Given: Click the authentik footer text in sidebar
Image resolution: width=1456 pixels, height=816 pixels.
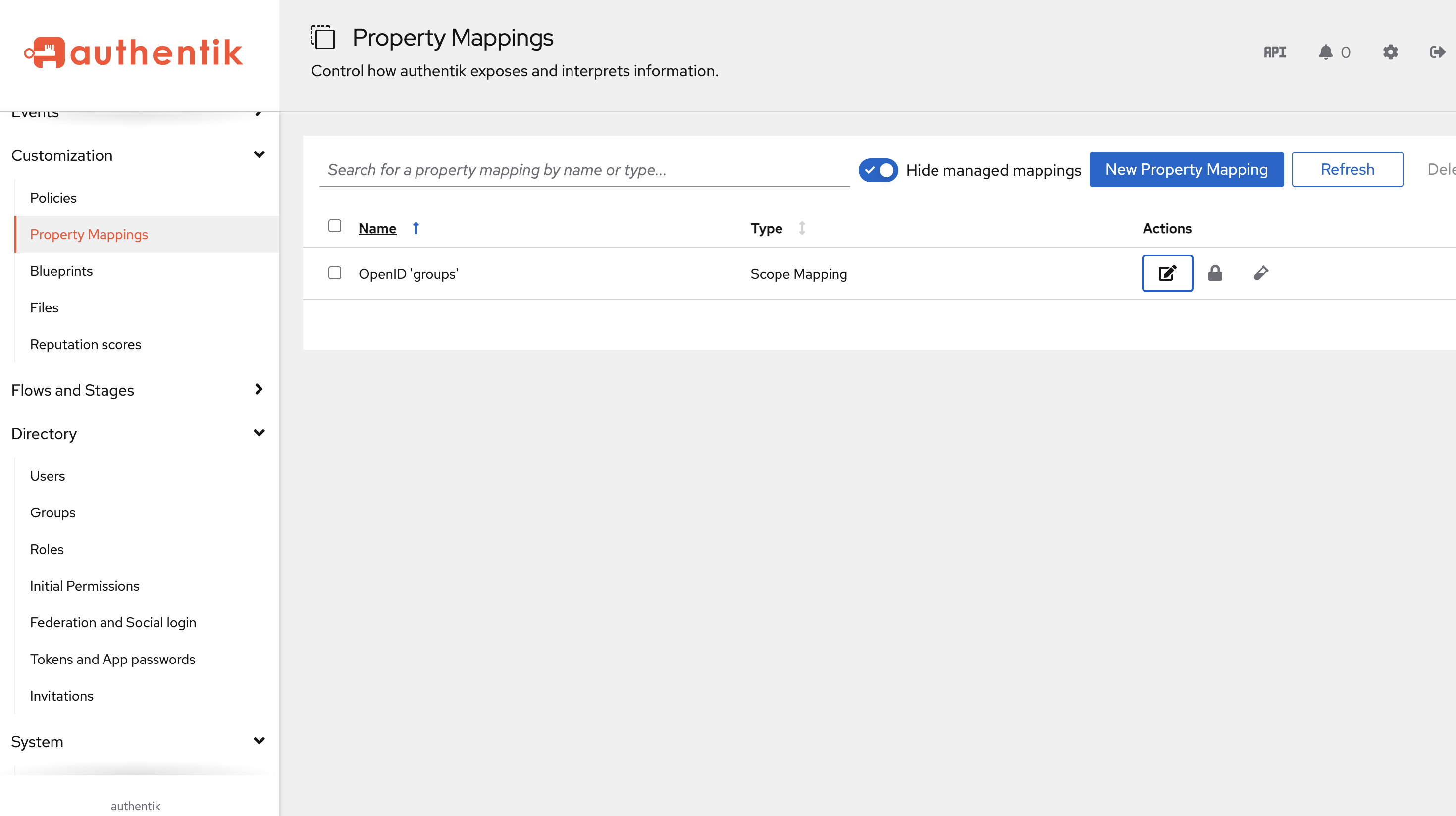Looking at the screenshot, I should pyautogui.click(x=135, y=806).
